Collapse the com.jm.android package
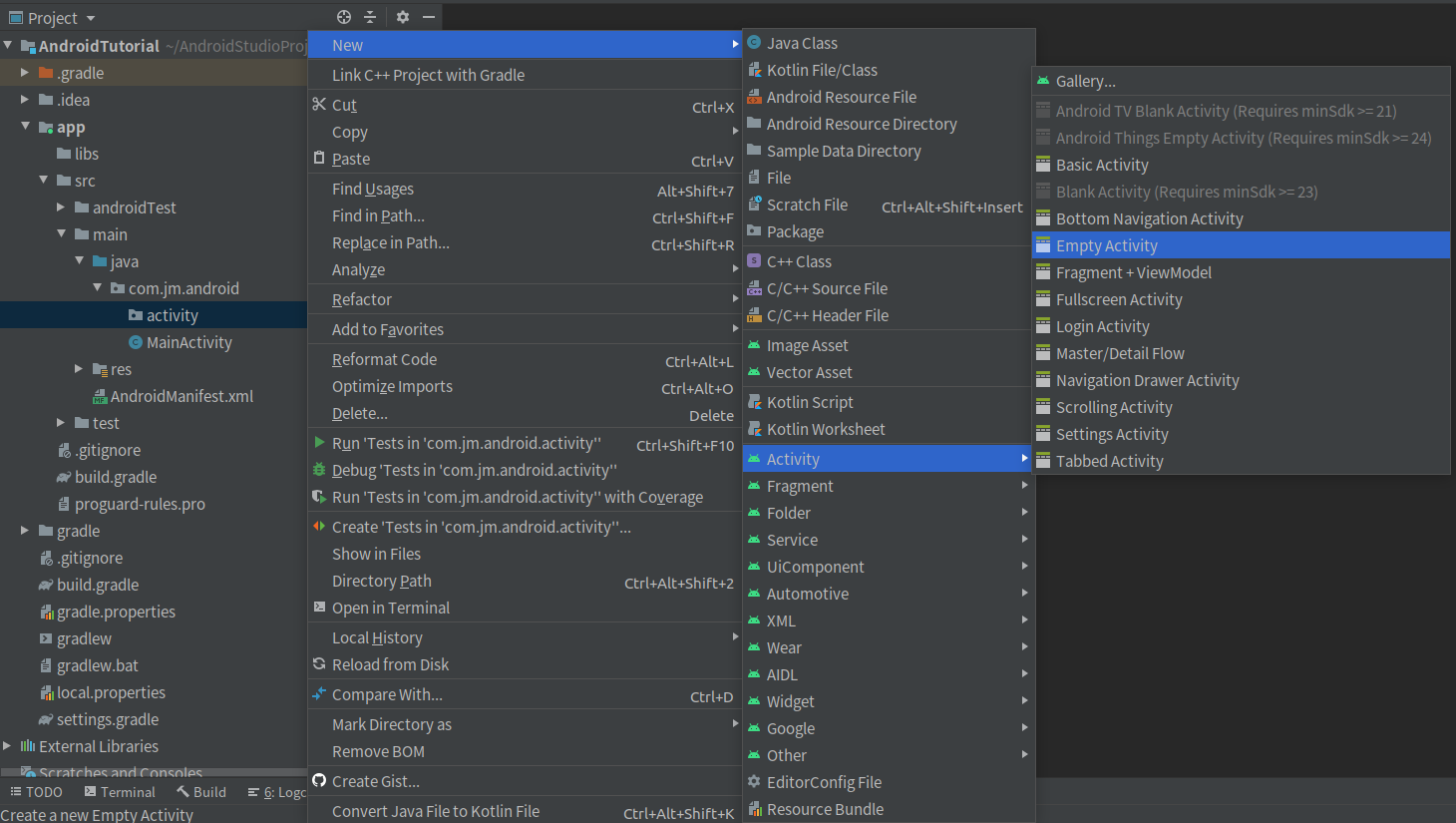 [97, 287]
